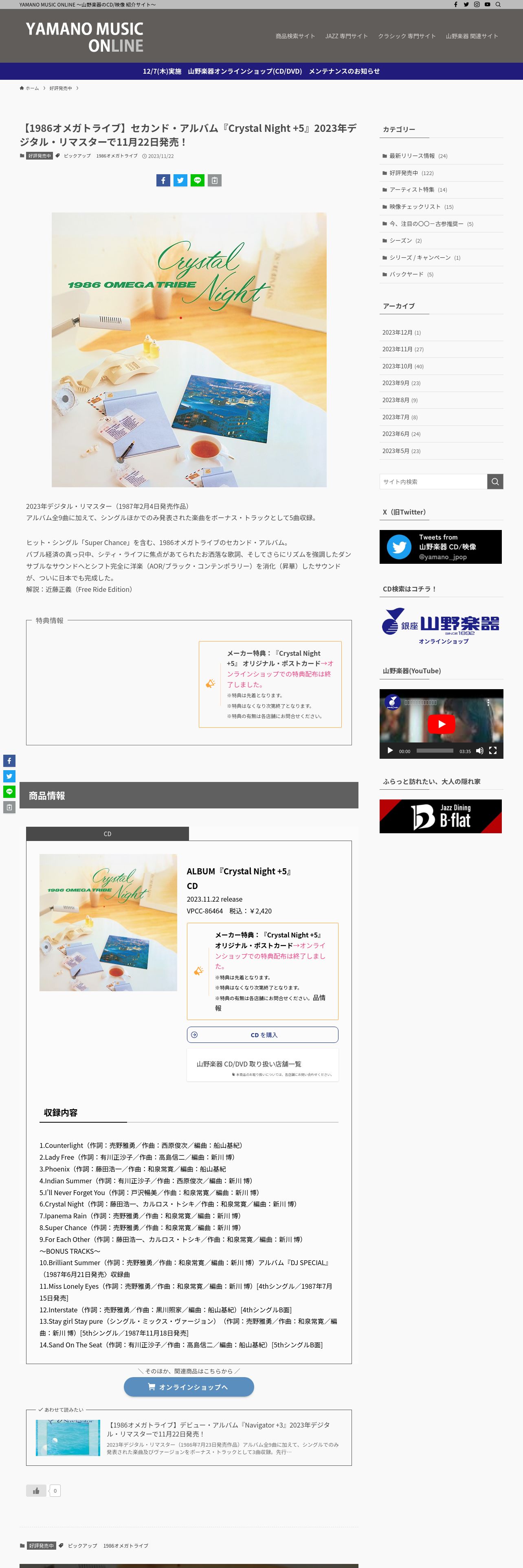
Task: Click the CD を購入 button
Action: point(262,1035)
